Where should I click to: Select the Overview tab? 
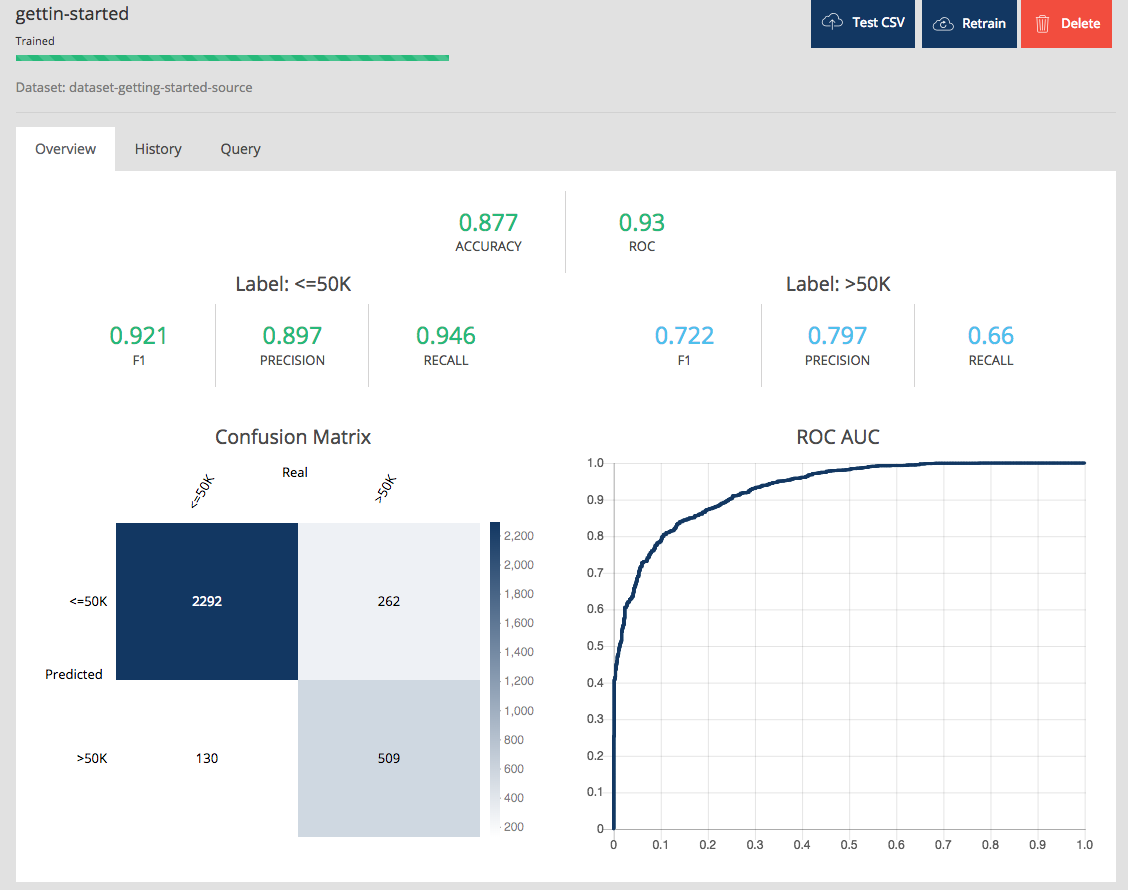coord(64,148)
